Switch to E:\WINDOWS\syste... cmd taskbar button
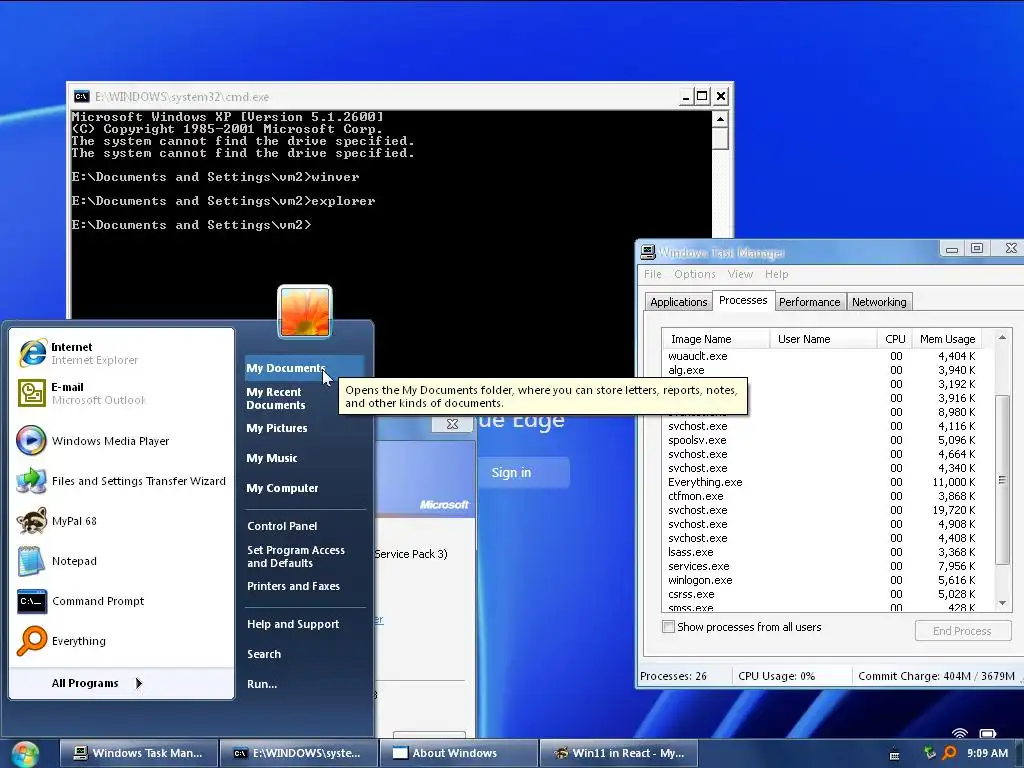 coord(298,753)
